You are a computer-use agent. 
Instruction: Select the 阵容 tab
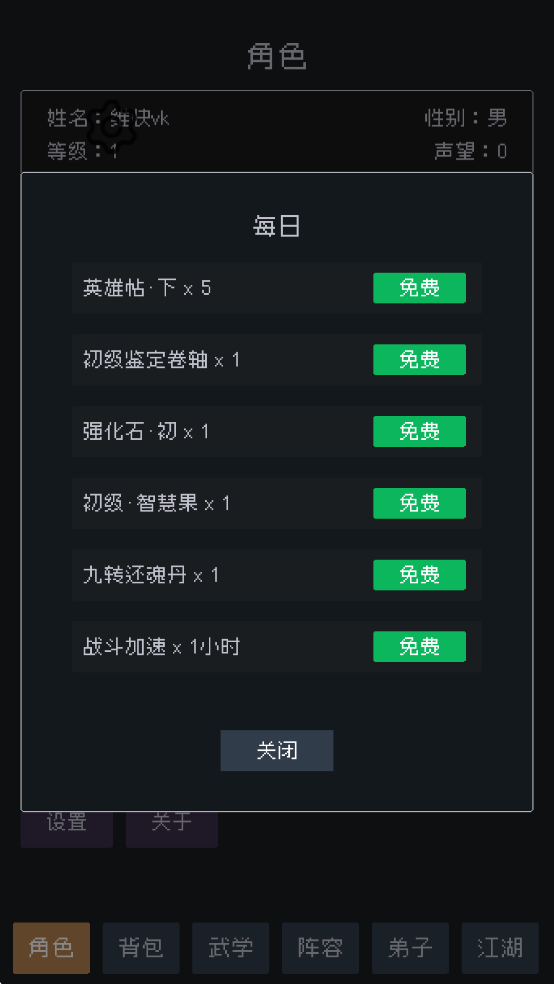point(321,948)
